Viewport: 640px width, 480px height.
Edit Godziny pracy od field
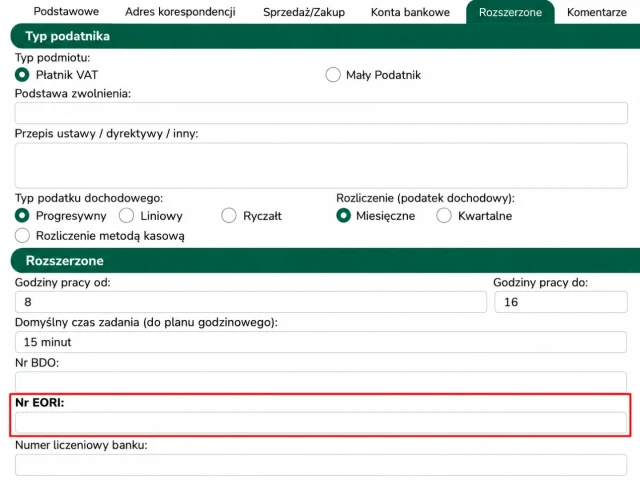[x=251, y=302]
